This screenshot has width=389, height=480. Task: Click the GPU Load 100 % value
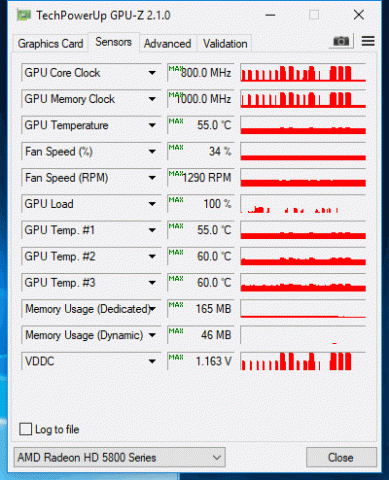click(x=201, y=204)
